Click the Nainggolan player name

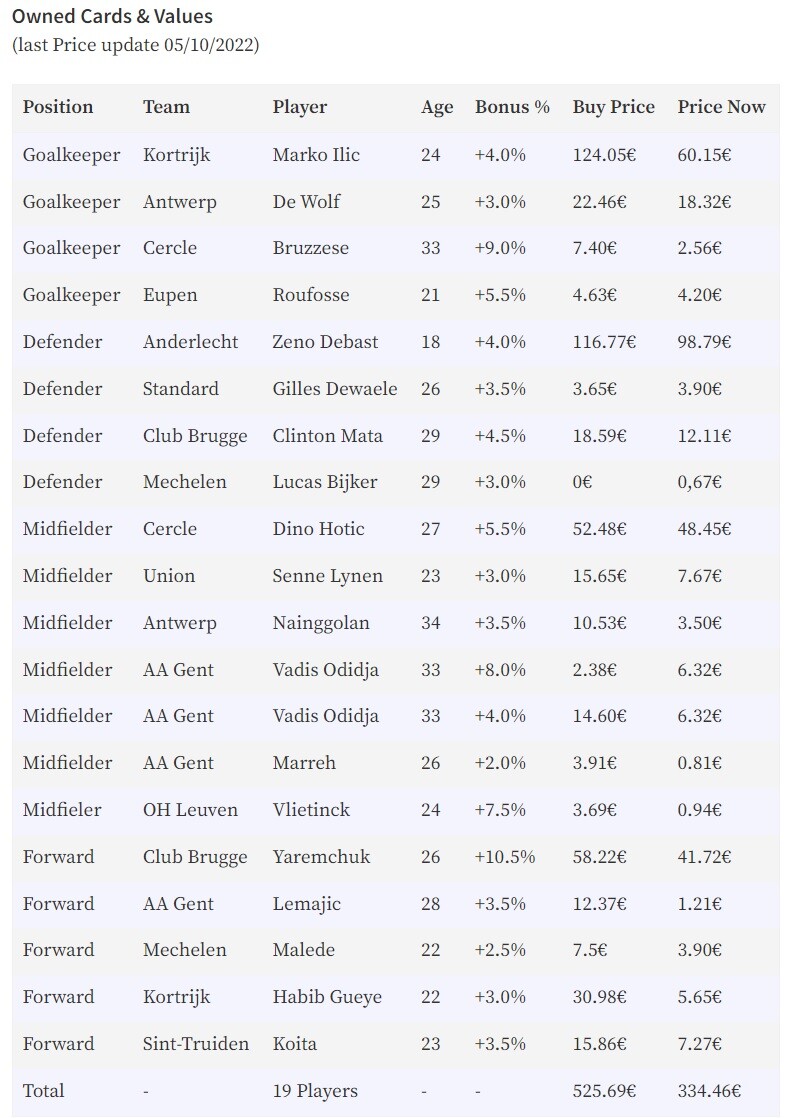[321, 623]
